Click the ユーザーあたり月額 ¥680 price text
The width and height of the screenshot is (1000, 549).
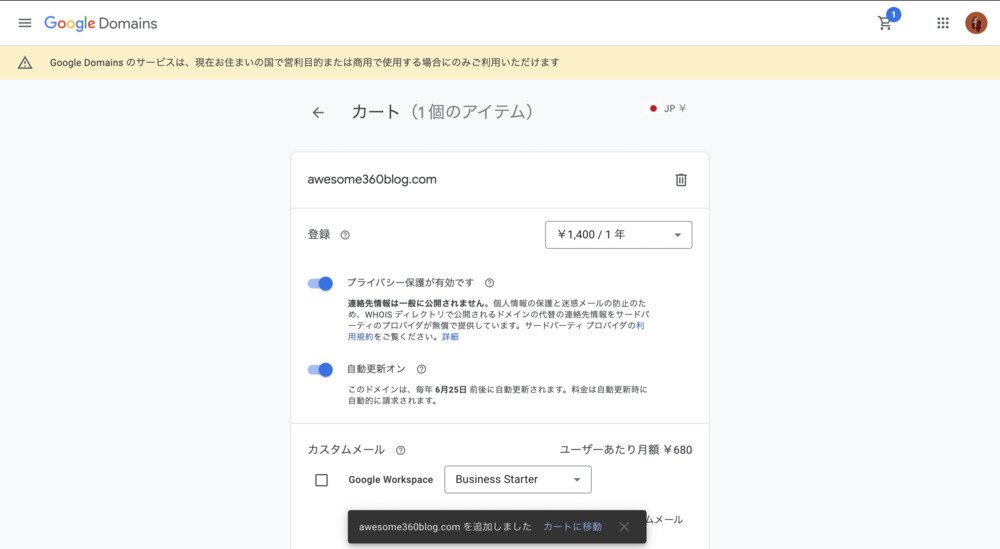(626, 450)
